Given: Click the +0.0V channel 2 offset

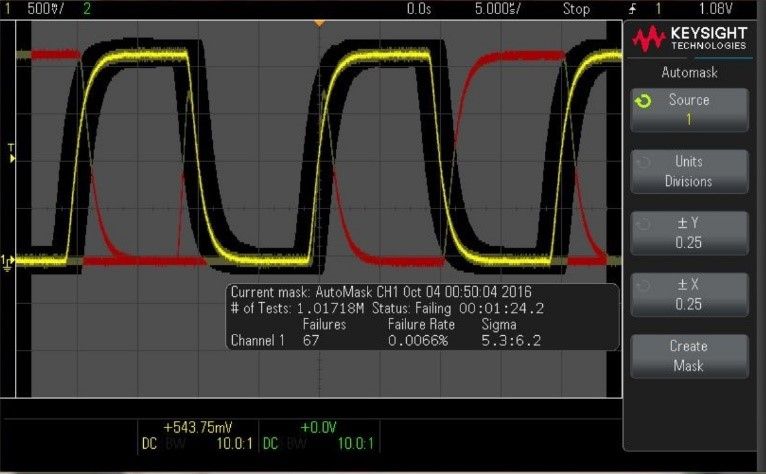Looking at the screenshot, I should point(318,428).
